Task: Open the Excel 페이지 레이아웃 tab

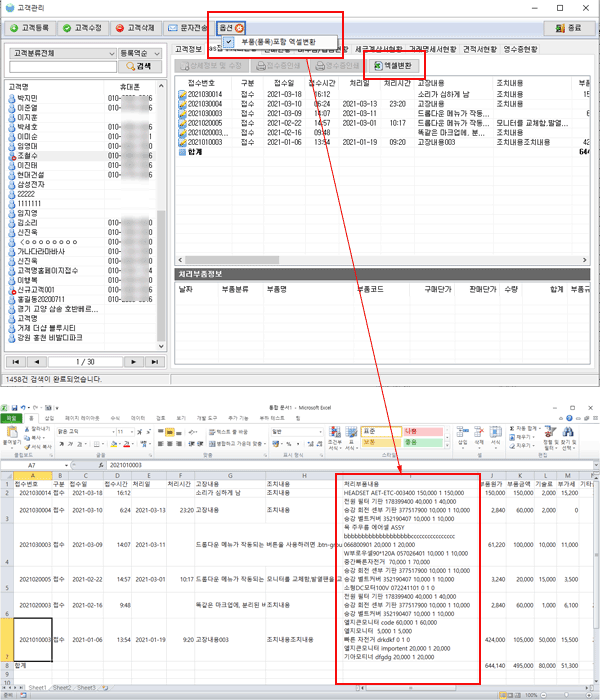Action: (x=82, y=418)
